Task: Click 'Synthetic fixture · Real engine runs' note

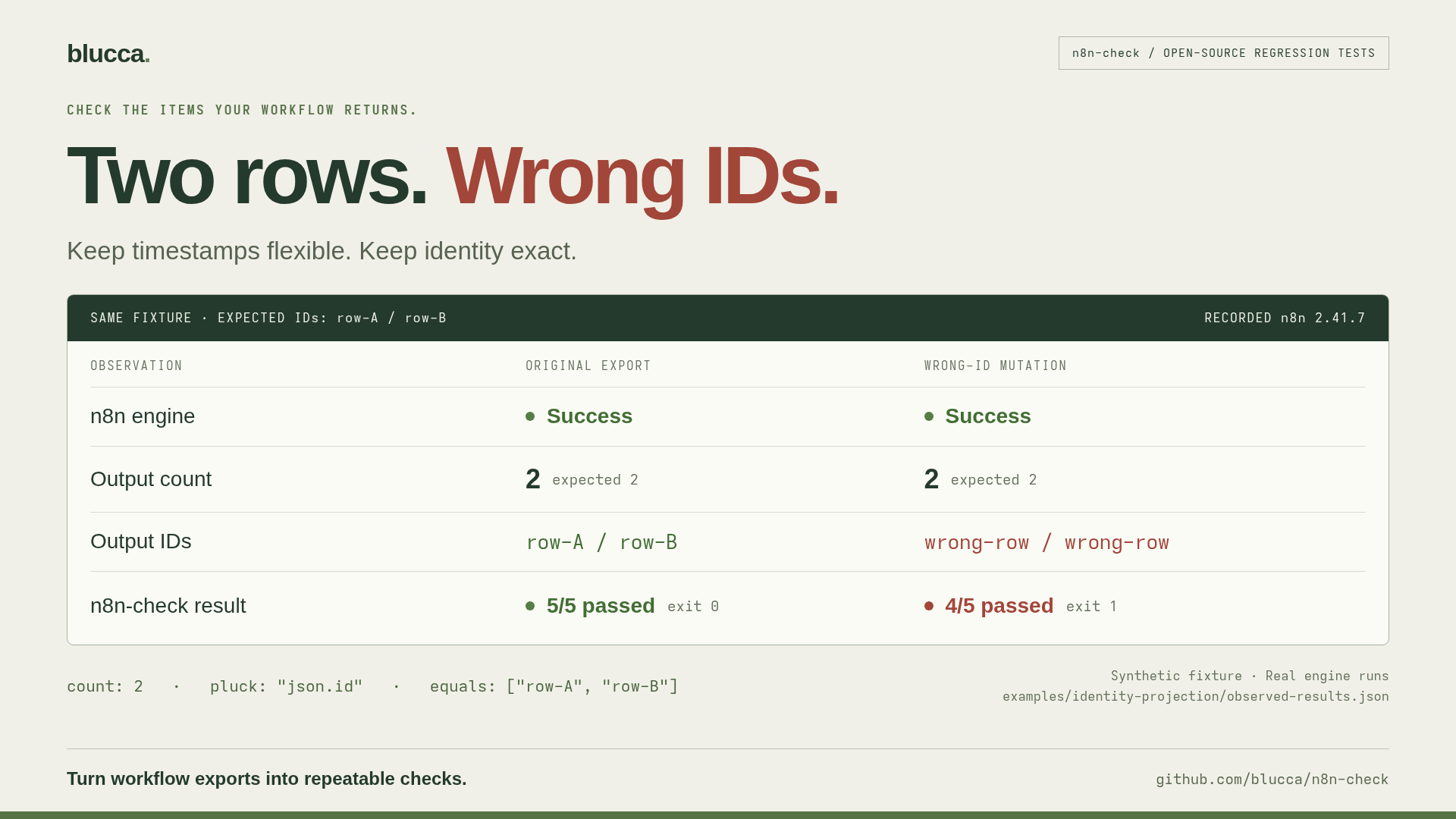Action: [1250, 676]
